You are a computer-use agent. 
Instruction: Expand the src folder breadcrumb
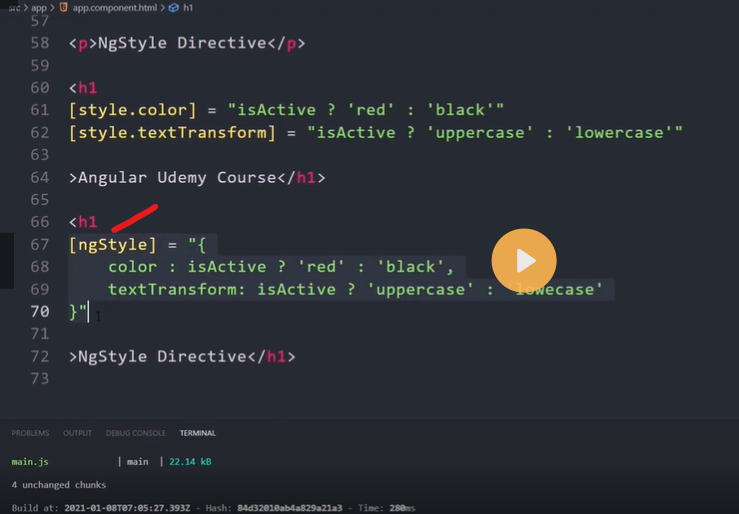click(x=13, y=7)
